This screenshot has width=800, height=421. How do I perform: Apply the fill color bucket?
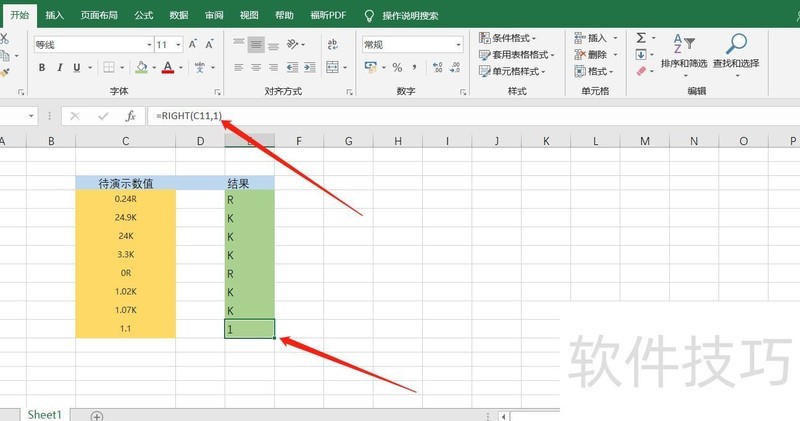pos(141,67)
